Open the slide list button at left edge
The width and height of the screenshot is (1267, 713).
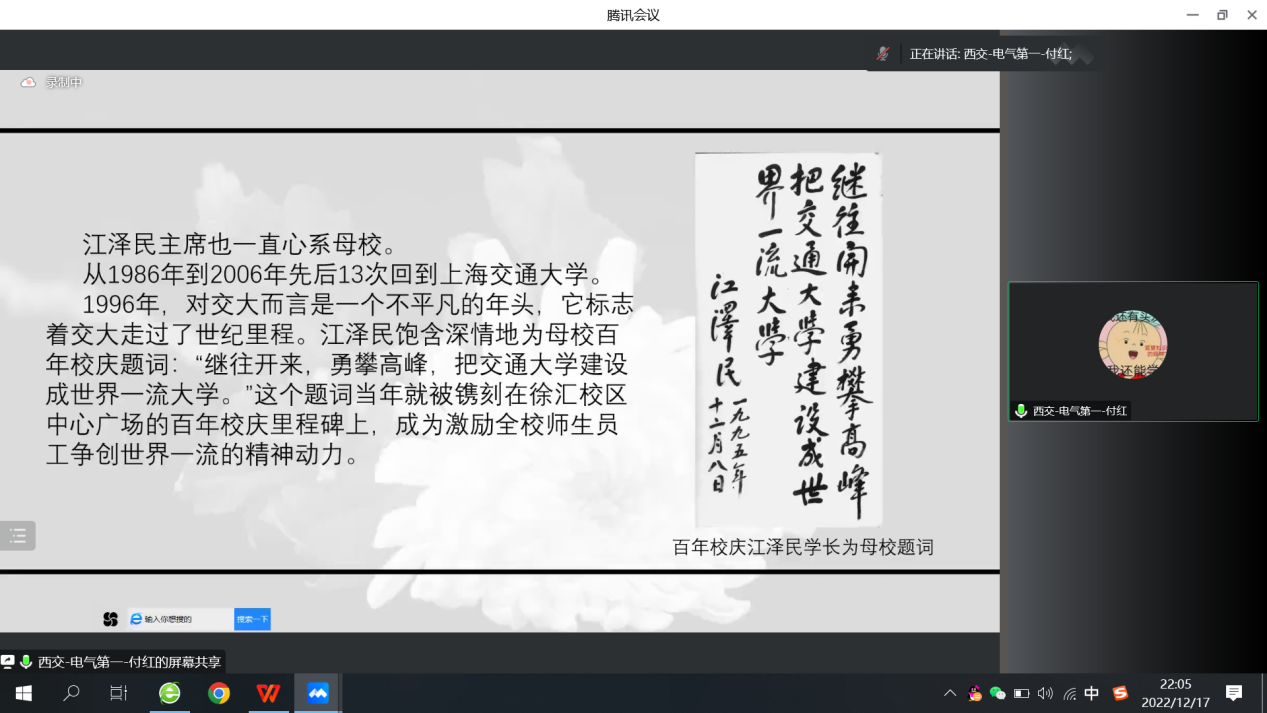pos(18,536)
